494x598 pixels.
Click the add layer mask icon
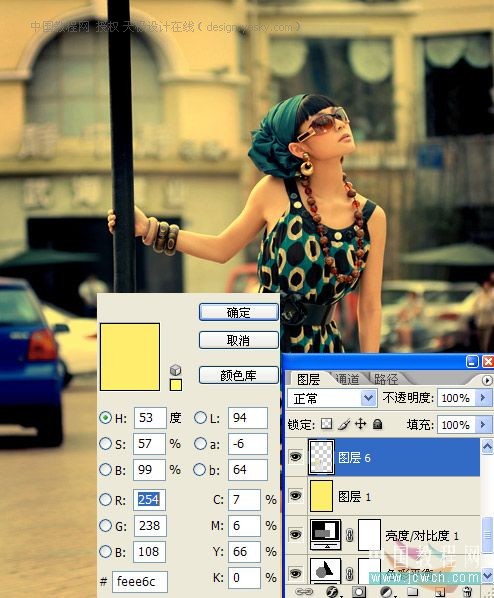358,592
